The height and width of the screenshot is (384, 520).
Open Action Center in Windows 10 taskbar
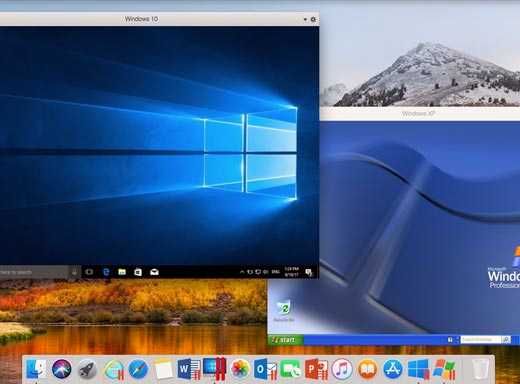click(309, 273)
